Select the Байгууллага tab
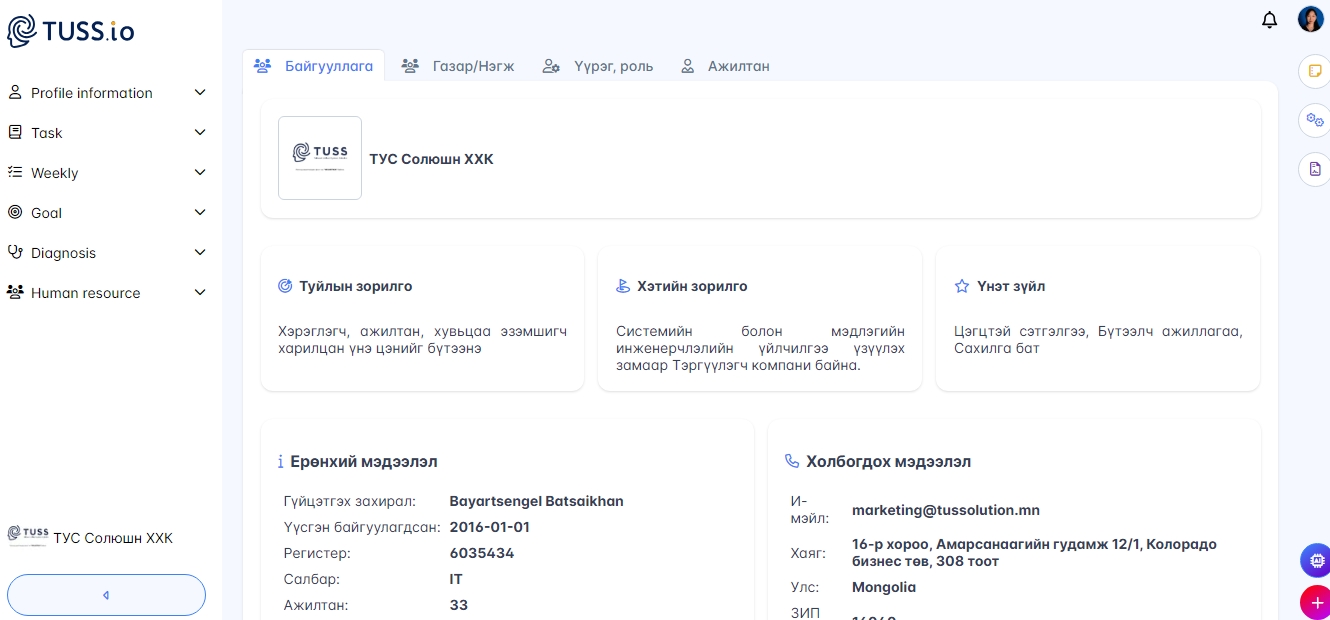Viewport: 1330px width, 620px height. (x=314, y=66)
